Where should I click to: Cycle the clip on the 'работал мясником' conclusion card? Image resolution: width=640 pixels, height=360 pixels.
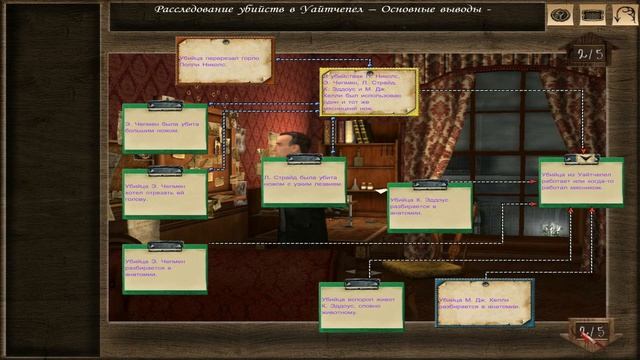click(582, 159)
